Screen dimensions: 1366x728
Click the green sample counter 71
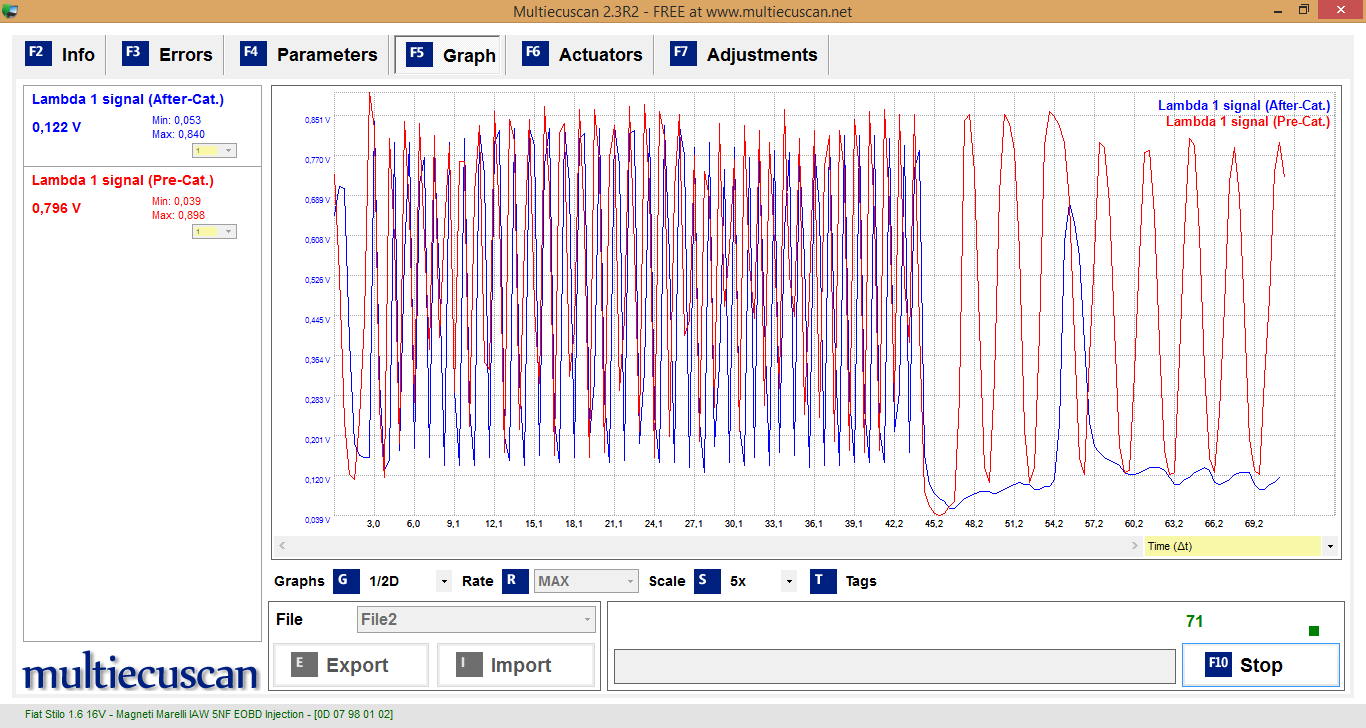point(1194,621)
